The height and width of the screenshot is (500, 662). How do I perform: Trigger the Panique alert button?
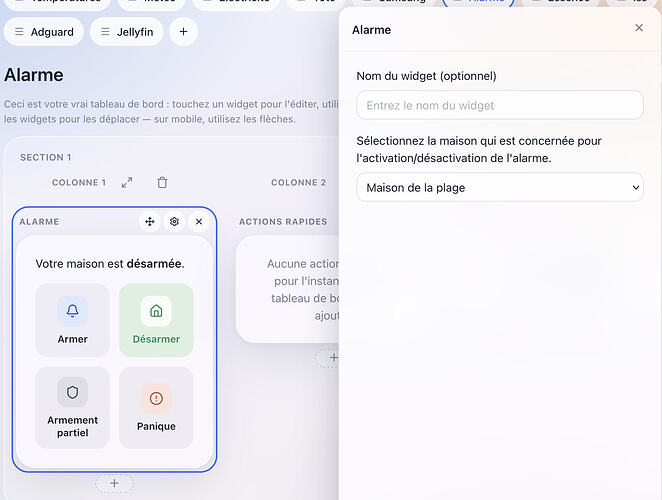(156, 408)
